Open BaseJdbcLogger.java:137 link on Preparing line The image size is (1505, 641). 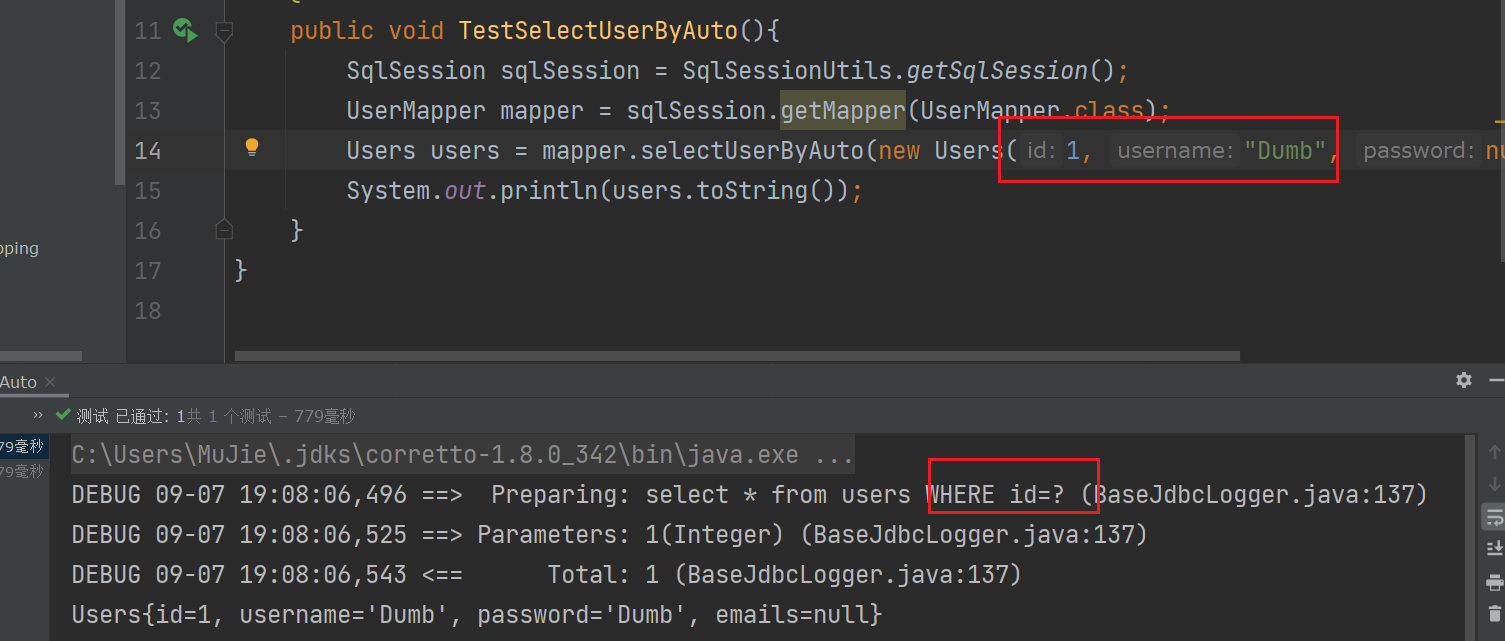(1260, 494)
